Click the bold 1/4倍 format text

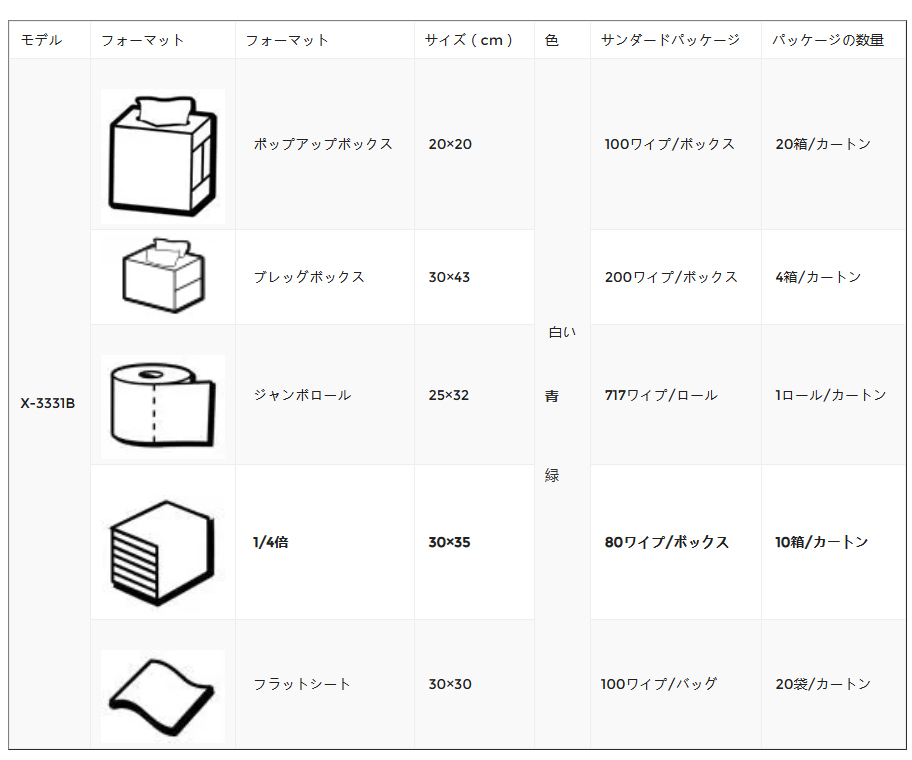[x=270, y=542]
